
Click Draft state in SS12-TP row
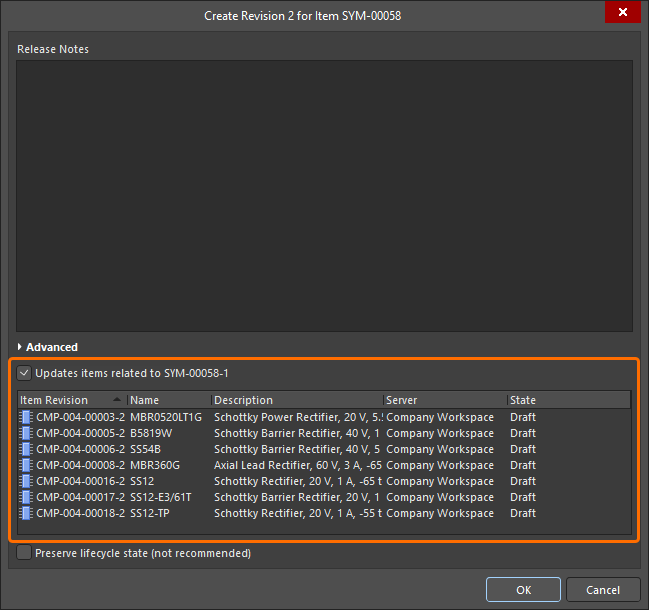tap(523, 513)
